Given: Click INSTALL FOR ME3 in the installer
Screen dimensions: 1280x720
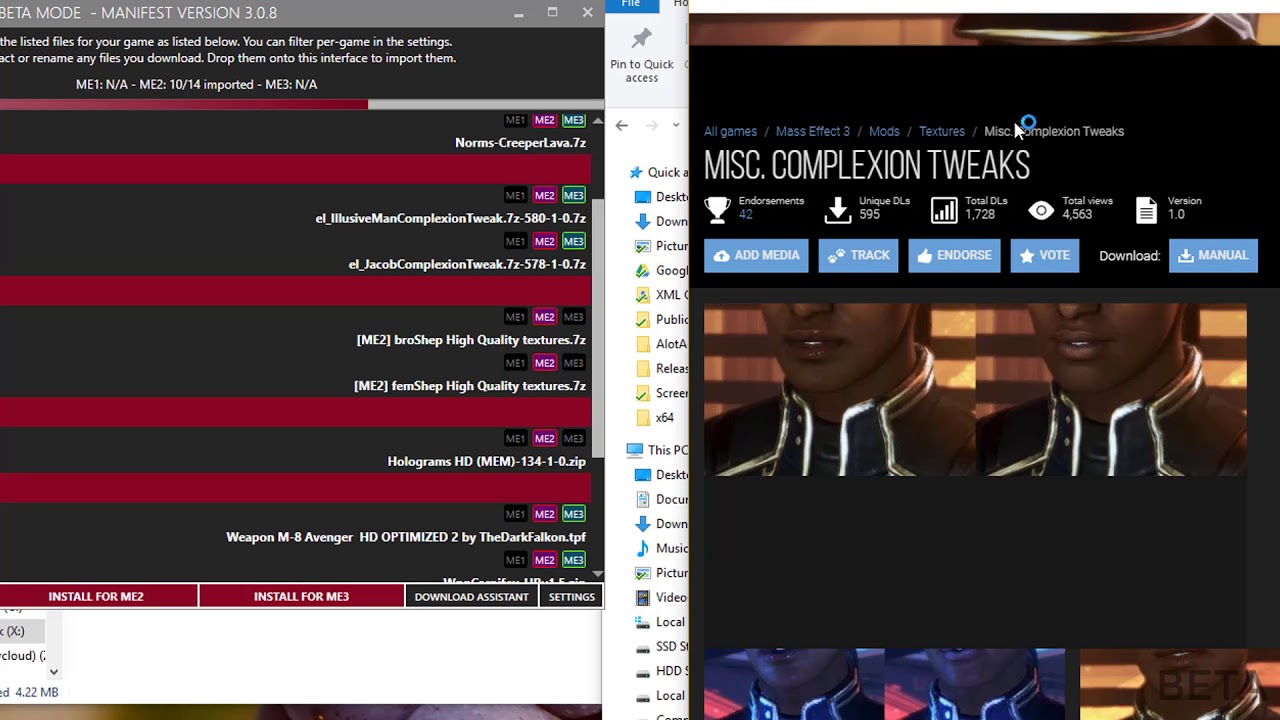Looking at the screenshot, I should [x=301, y=596].
